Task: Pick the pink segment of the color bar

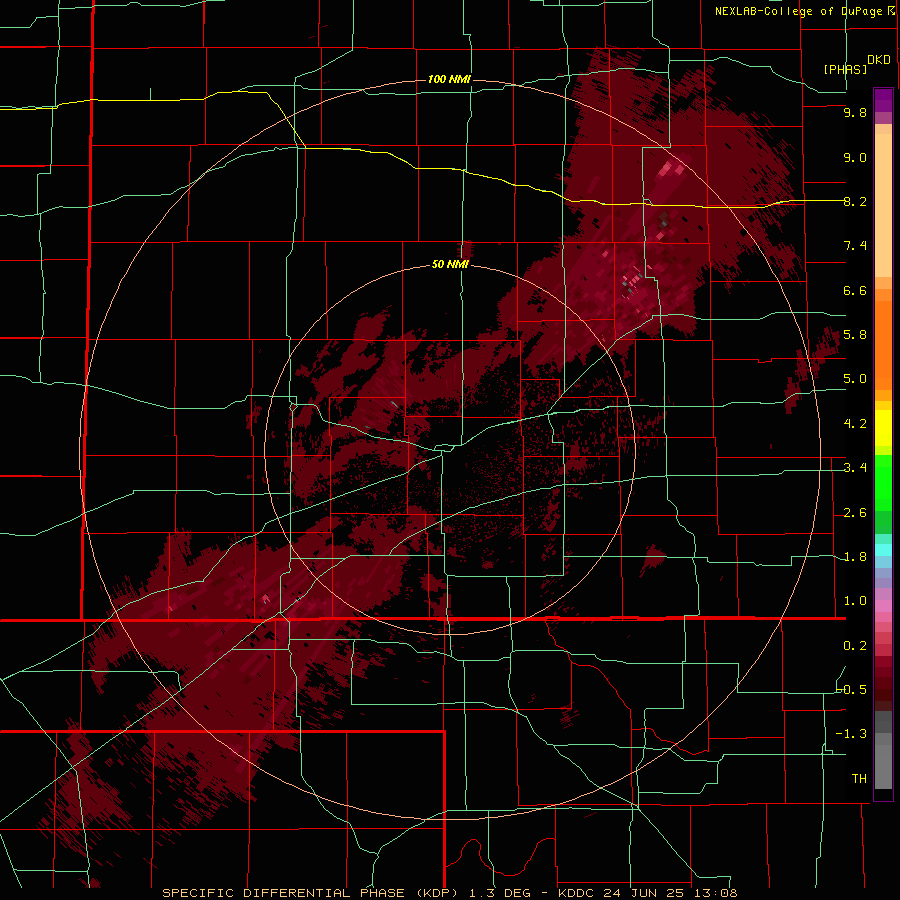Action: click(x=883, y=606)
